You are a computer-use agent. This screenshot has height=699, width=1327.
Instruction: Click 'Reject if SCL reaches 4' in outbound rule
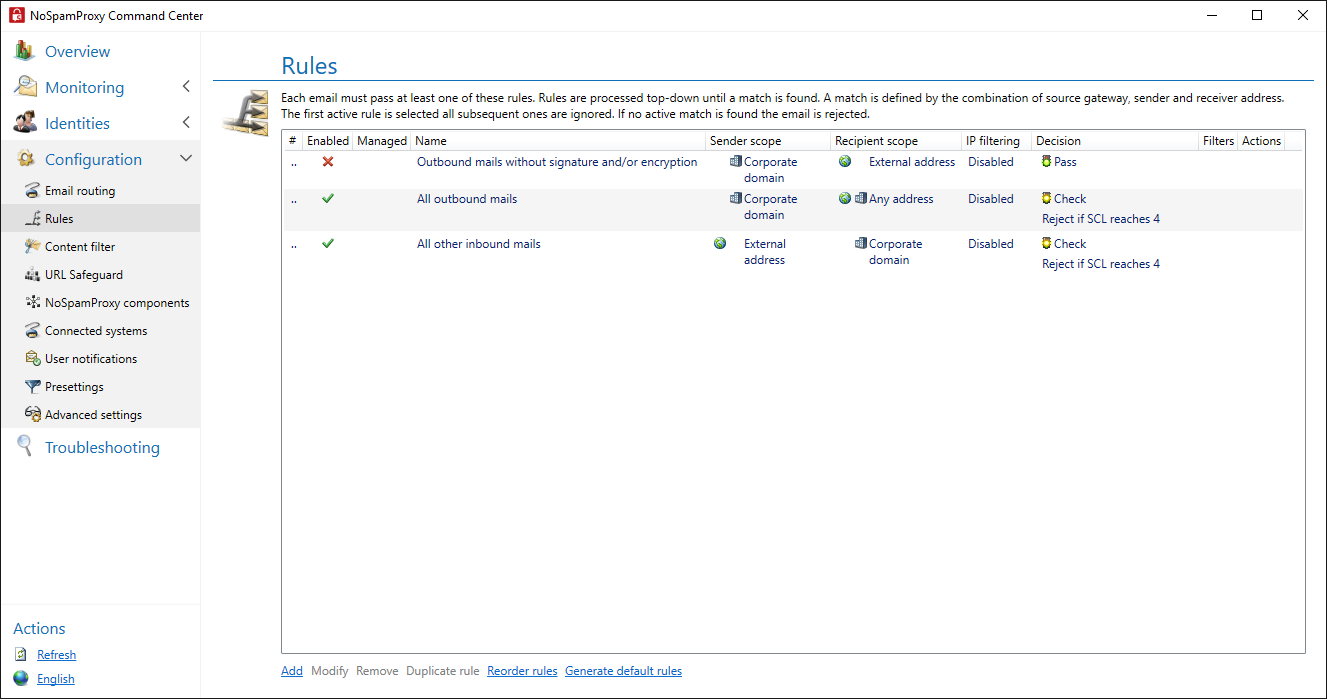[x=1101, y=219]
